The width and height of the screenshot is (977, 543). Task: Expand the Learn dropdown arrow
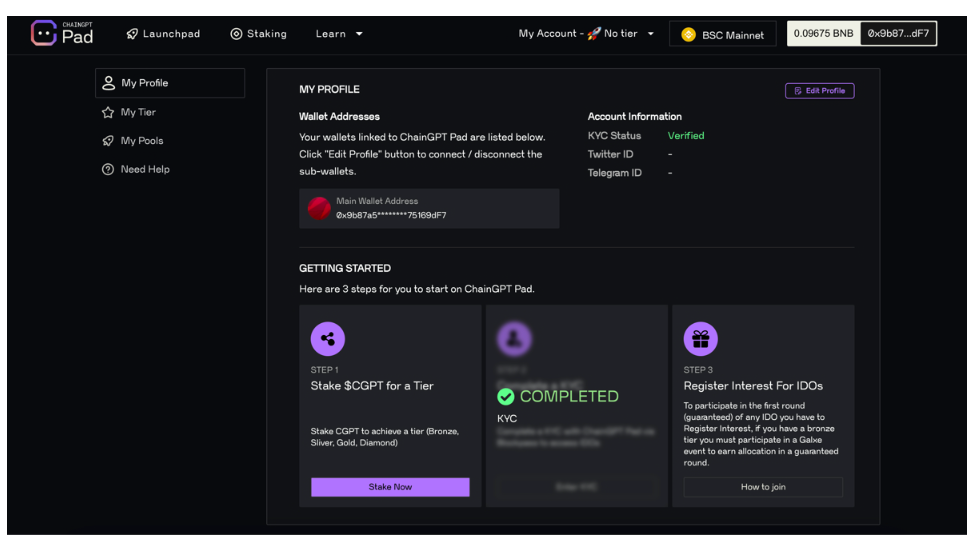point(359,34)
